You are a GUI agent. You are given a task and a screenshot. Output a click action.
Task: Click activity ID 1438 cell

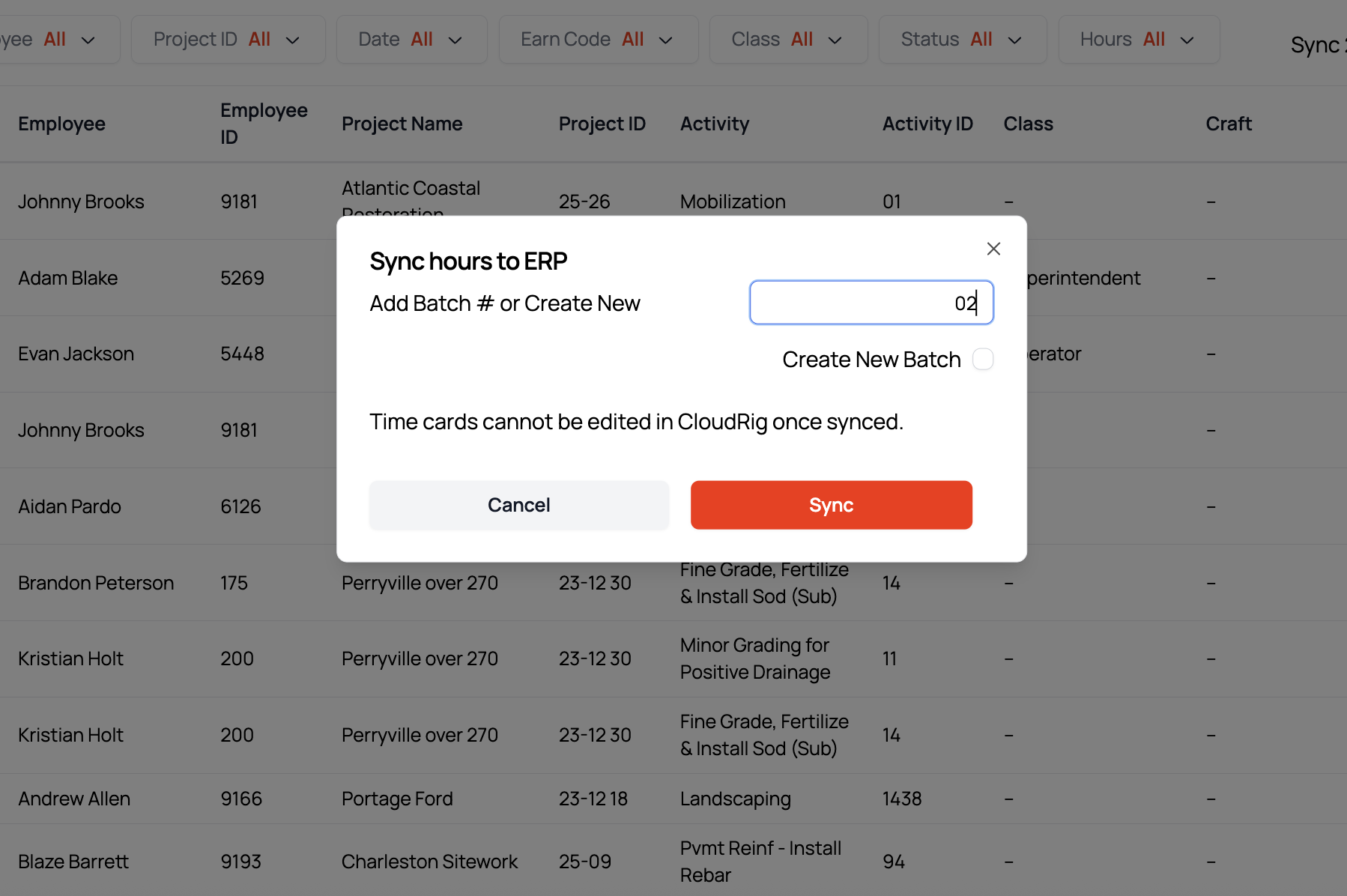(902, 799)
